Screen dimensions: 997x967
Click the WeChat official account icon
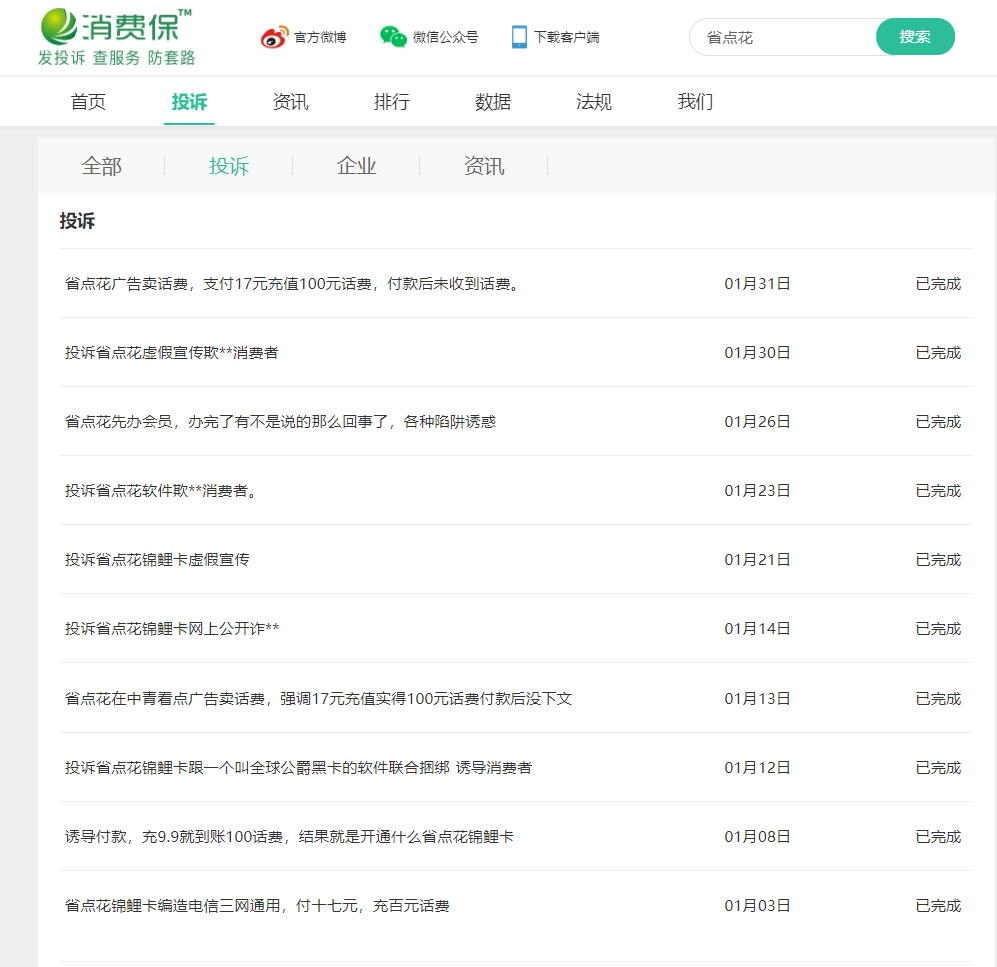[393, 36]
